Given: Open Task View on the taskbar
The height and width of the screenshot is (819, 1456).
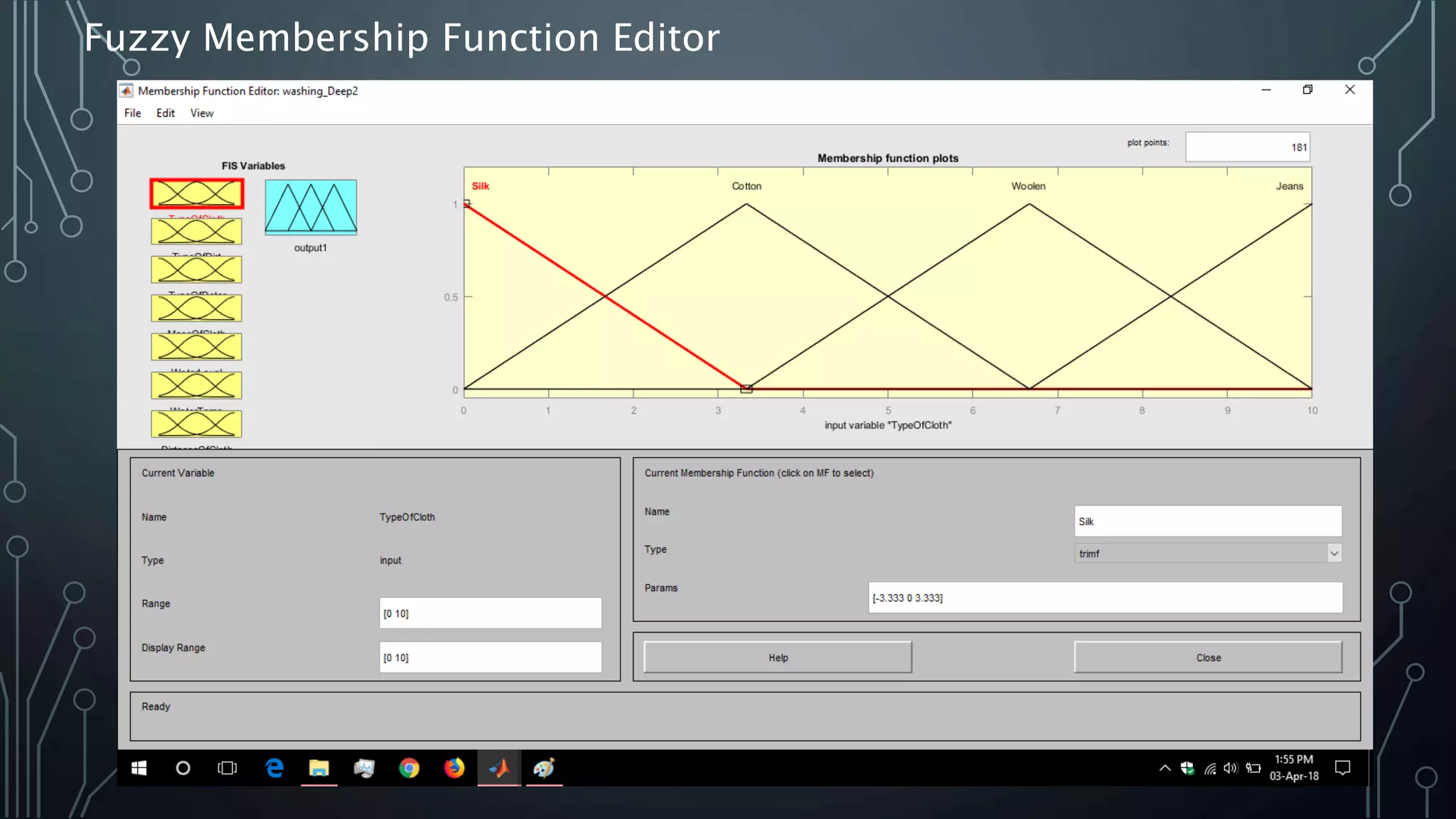Looking at the screenshot, I should point(227,768).
